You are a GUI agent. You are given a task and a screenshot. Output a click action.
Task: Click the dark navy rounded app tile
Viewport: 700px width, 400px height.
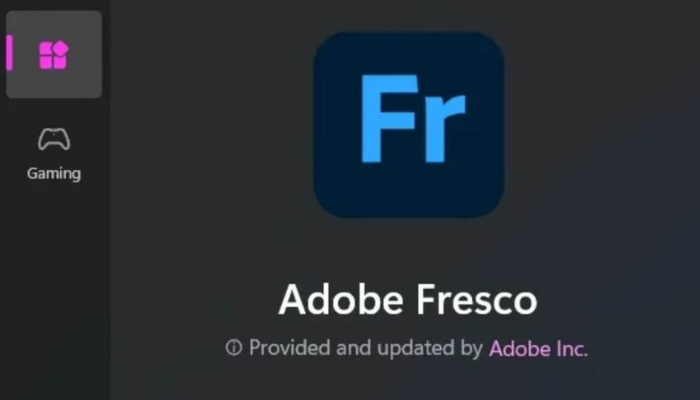point(409,125)
